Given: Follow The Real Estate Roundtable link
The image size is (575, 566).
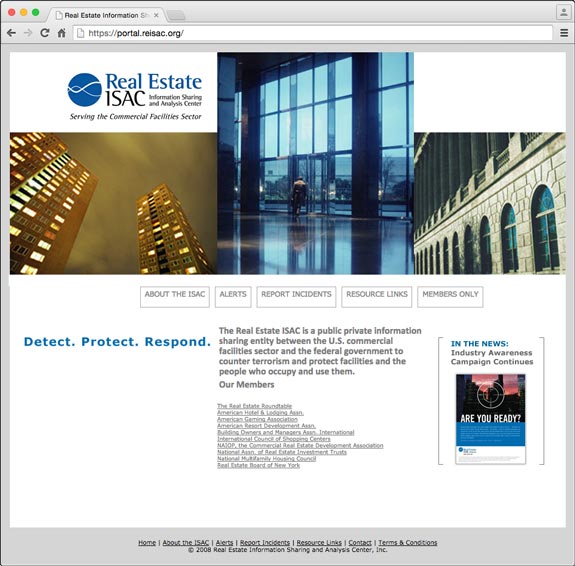Looking at the screenshot, I should click(254, 406).
